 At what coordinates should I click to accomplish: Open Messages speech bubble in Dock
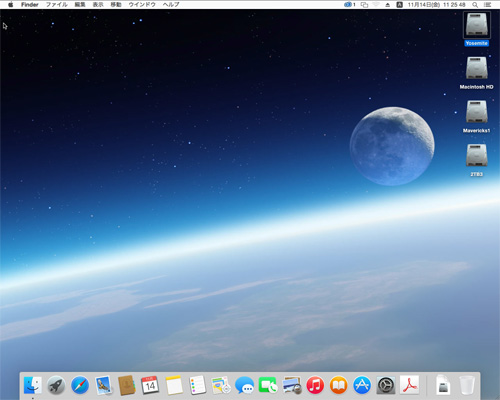point(244,385)
